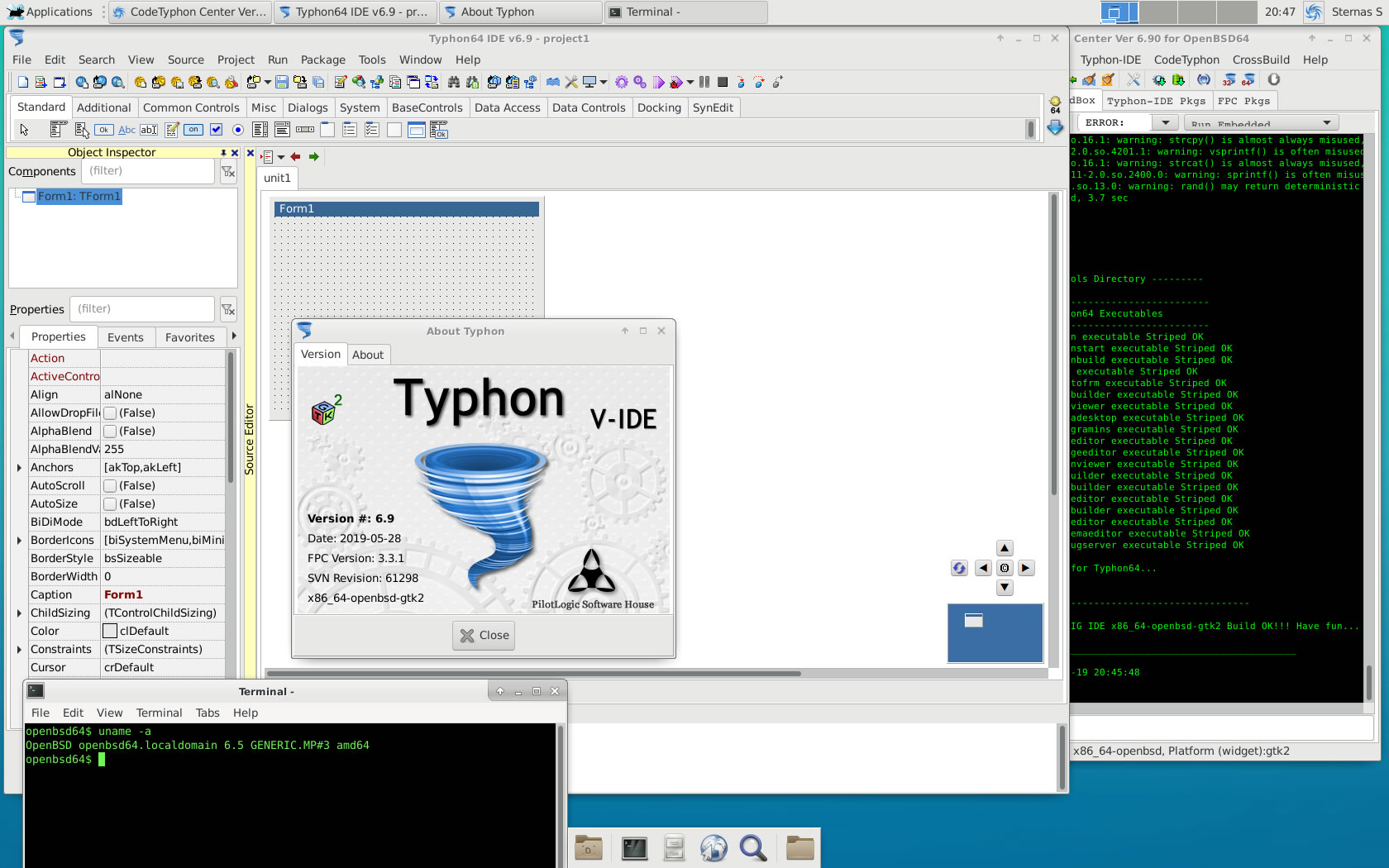Image resolution: width=1389 pixels, height=868 pixels.
Task: Click the 32-bit Typhon icon in Center
Action: pyautogui.click(x=1229, y=80)
